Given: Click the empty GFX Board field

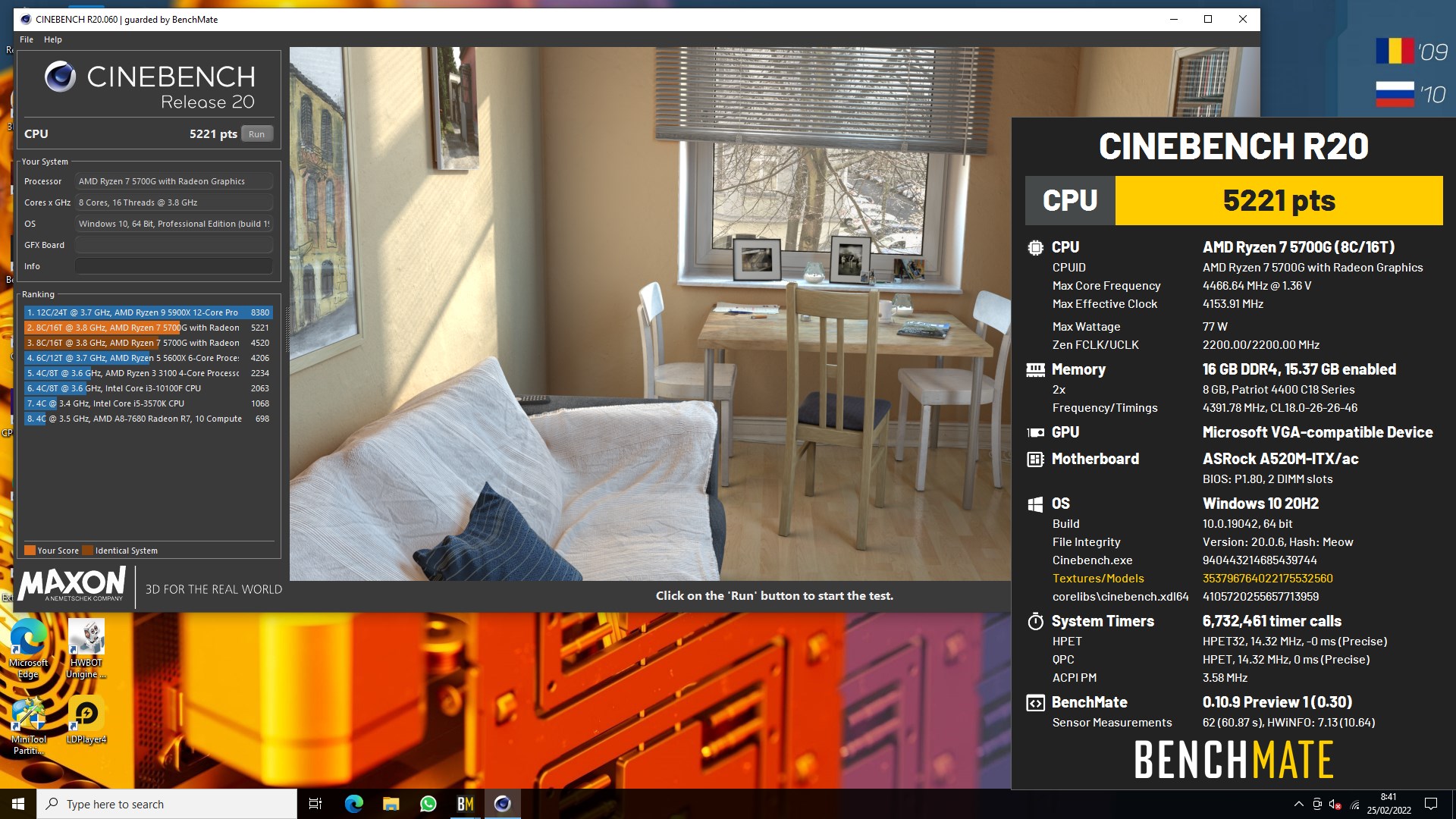Looking at the screenshot, I should [x=174, y=245].
